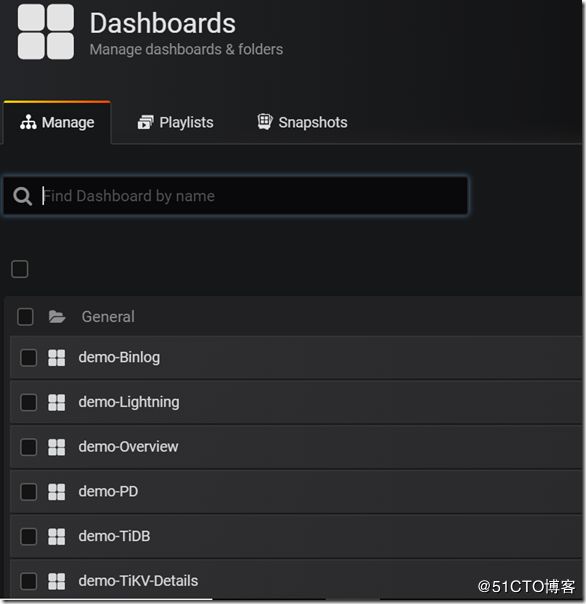Click the magnifier search icon
Screen dimensions: 586x604
[x=22, y=196]
